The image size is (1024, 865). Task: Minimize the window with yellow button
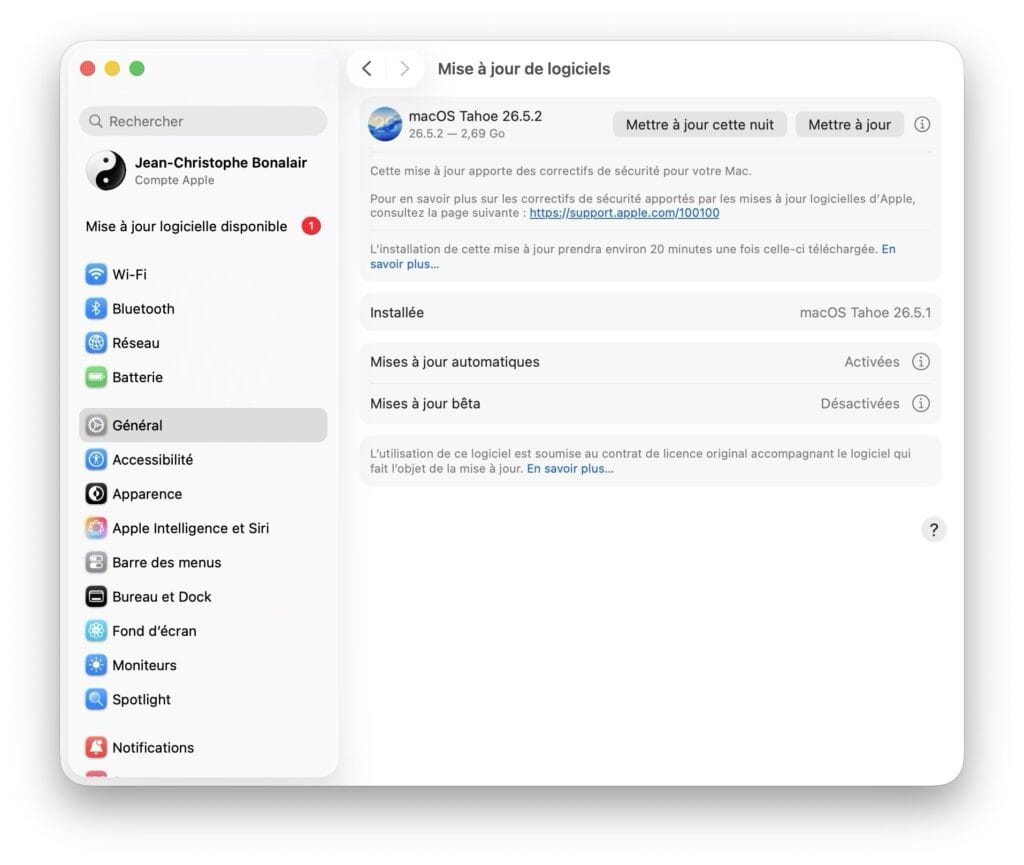[112, 69]
